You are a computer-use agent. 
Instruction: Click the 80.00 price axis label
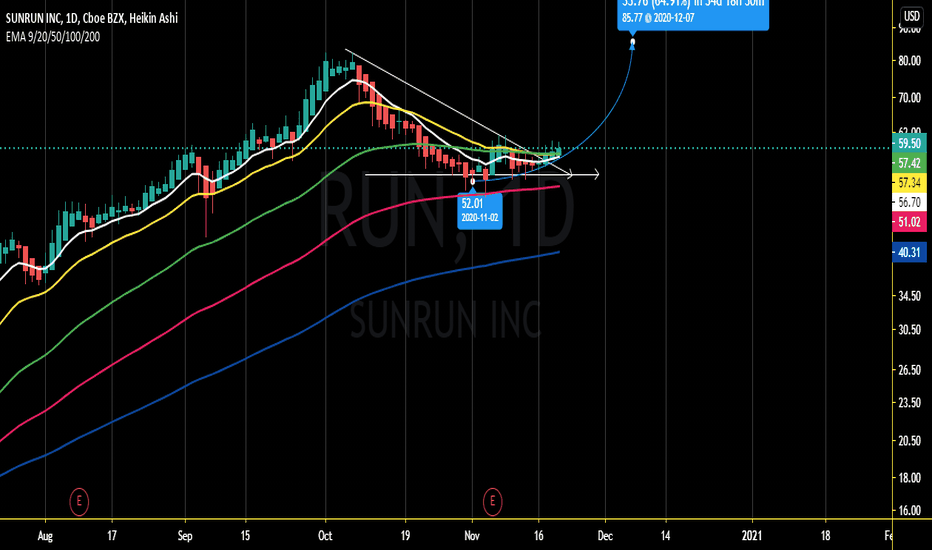point(909,61)
